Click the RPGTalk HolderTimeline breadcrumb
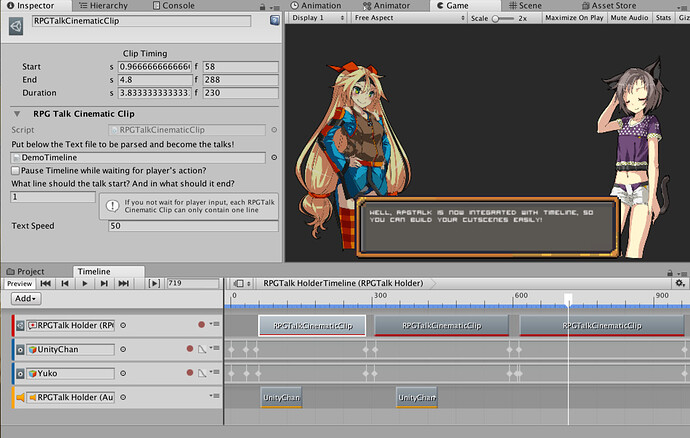The image size is (690, 438). click(x=343, y=283)
